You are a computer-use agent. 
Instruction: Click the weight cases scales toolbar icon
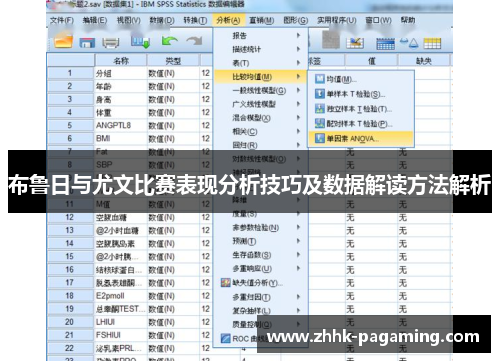tap(409, 43)
